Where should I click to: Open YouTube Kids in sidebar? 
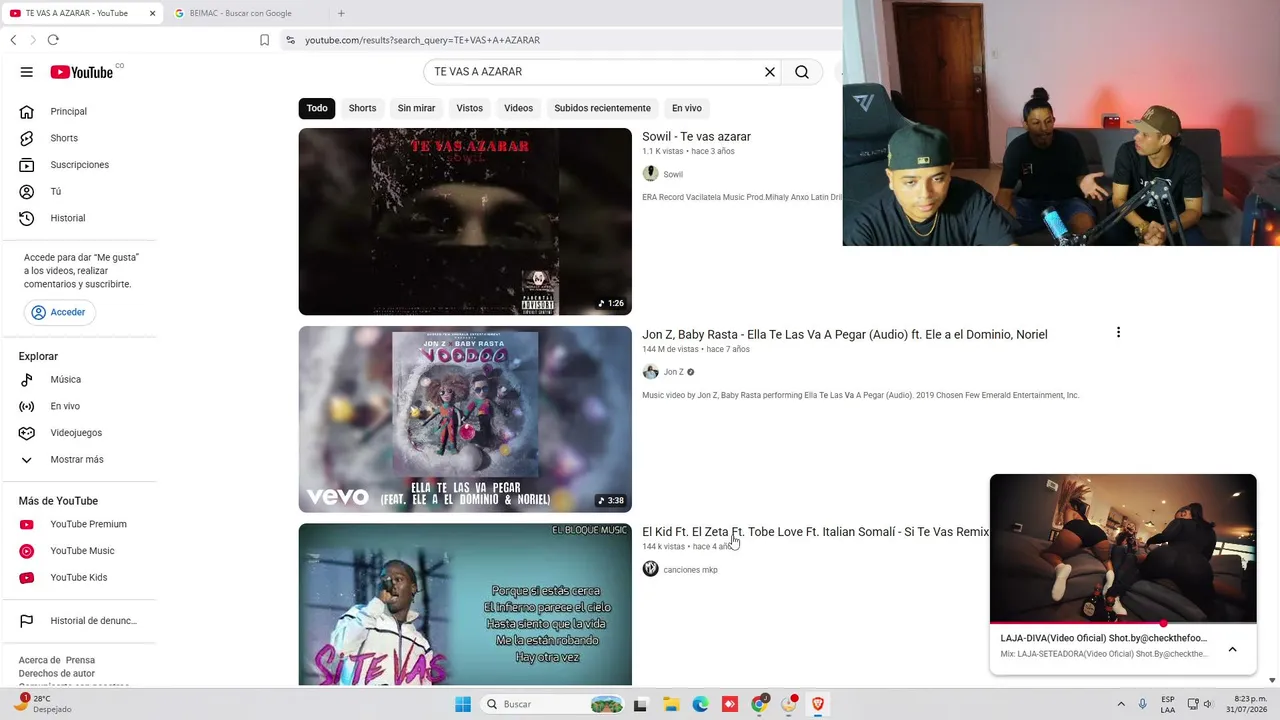click(x=80, y=578)
